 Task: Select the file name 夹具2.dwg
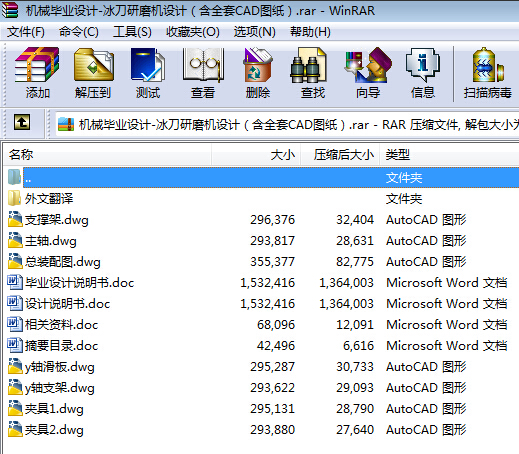click(x=54, y=430)
